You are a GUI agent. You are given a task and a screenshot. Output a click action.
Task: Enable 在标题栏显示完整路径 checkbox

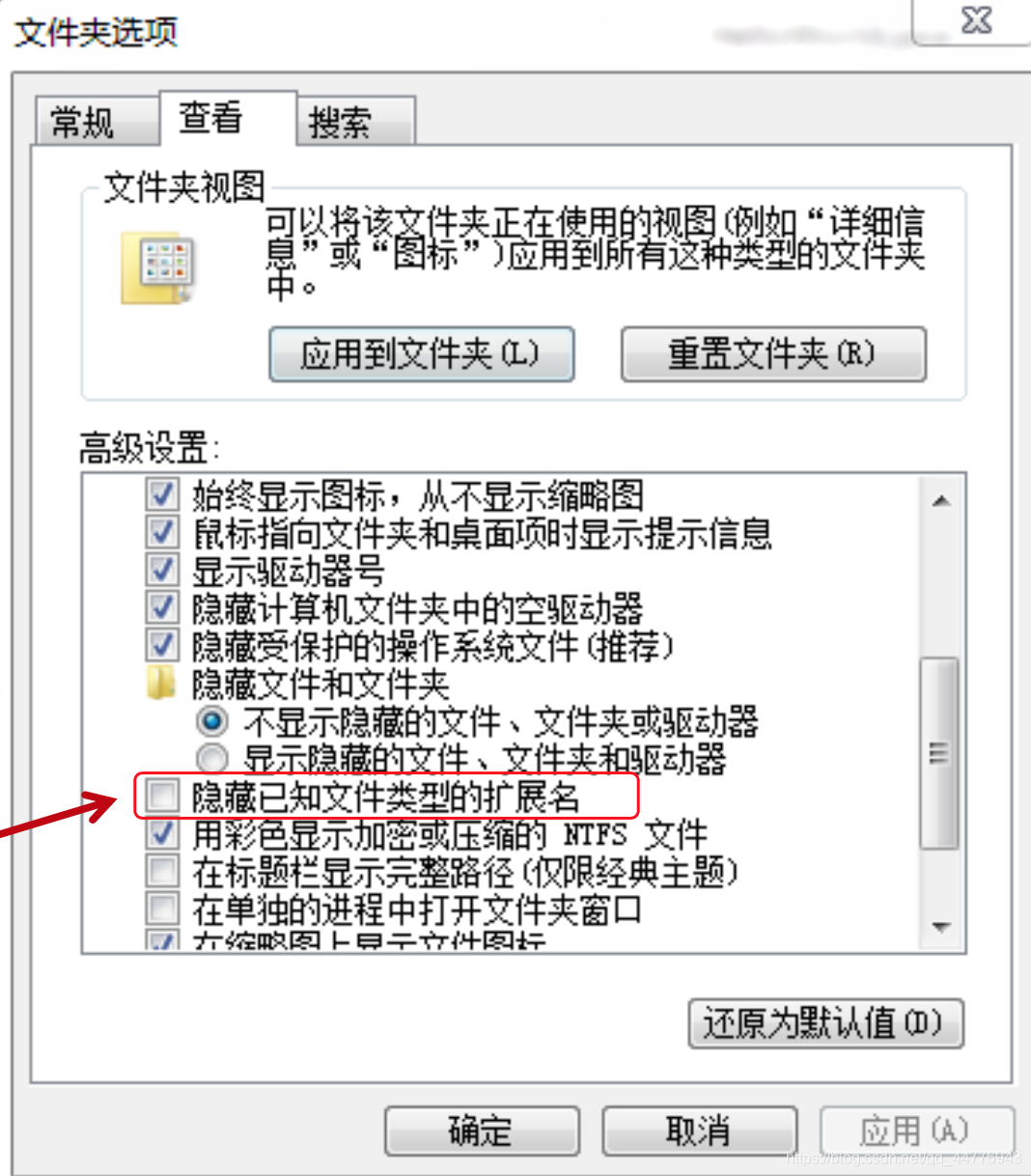162,871
